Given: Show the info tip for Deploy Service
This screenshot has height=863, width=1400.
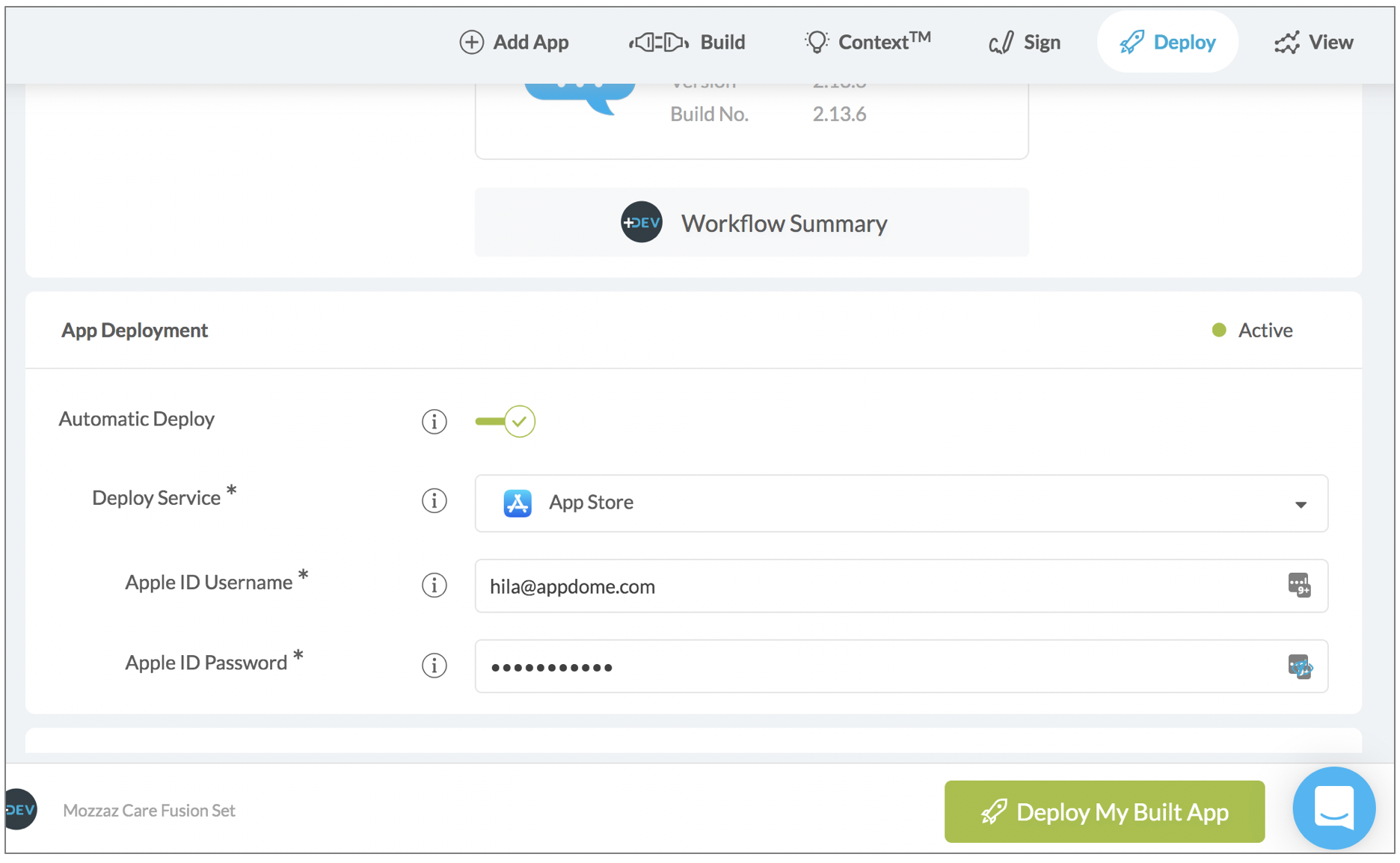Looking at the screenshot, I should tap(435, 500).
